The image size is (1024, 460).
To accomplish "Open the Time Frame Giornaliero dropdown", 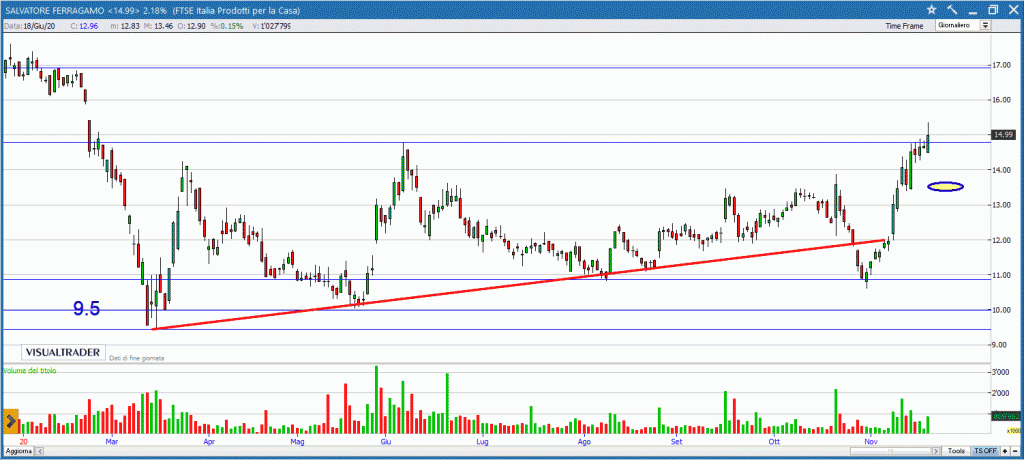I will click(x=963, y=25).
